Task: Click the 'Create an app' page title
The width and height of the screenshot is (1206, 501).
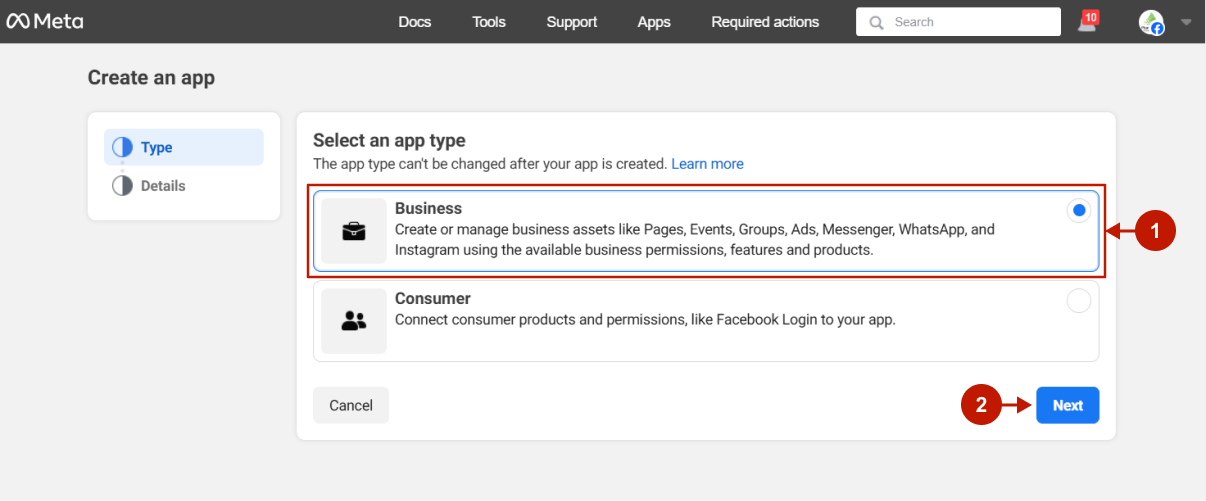Action: click(x=151, y=77)
